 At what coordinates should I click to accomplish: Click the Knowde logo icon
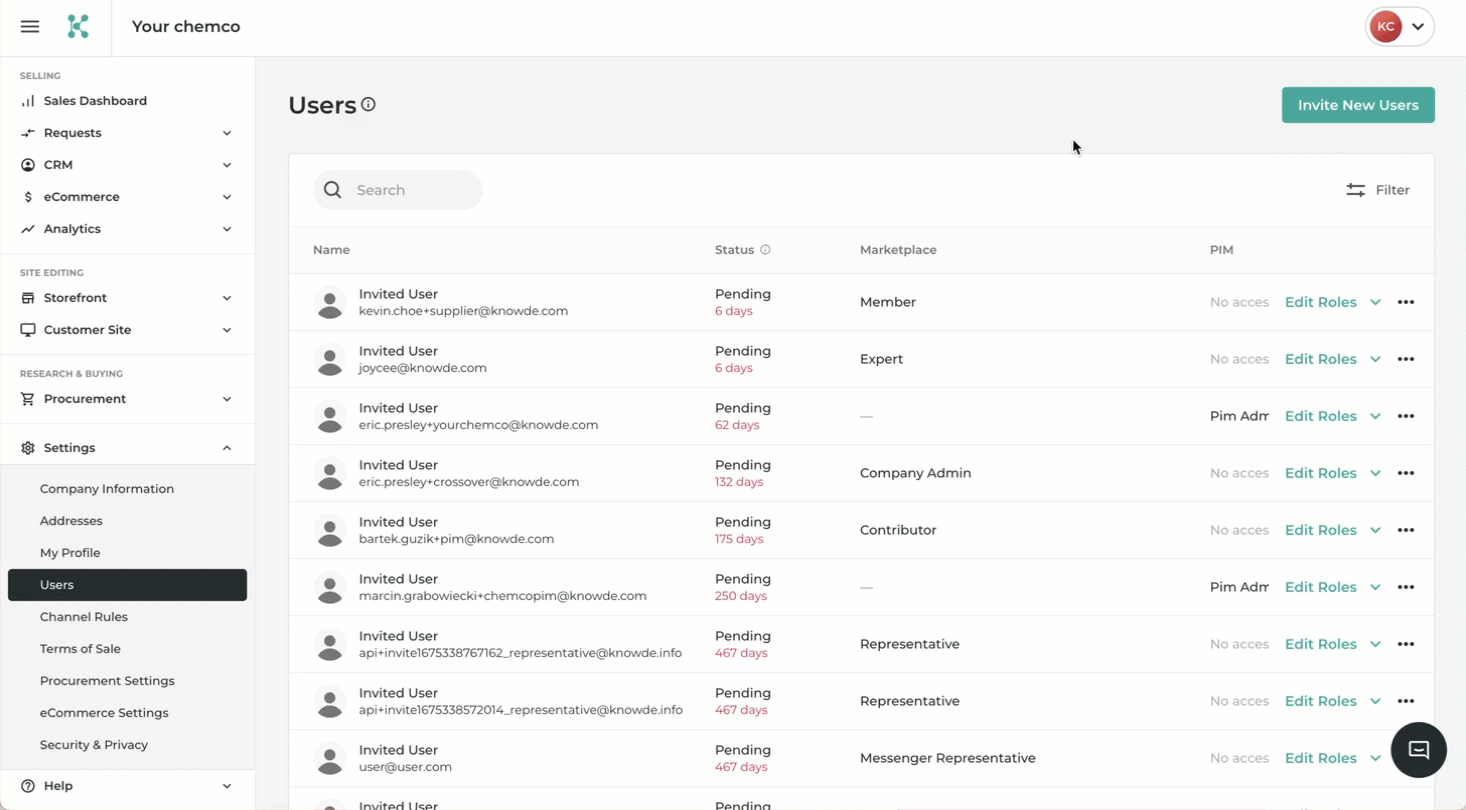78,27
